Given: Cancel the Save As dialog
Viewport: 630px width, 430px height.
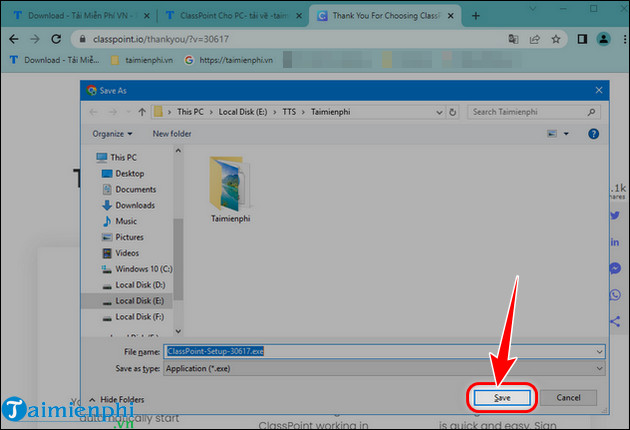Looking at the screenshot, I should (x=574, y=397).
